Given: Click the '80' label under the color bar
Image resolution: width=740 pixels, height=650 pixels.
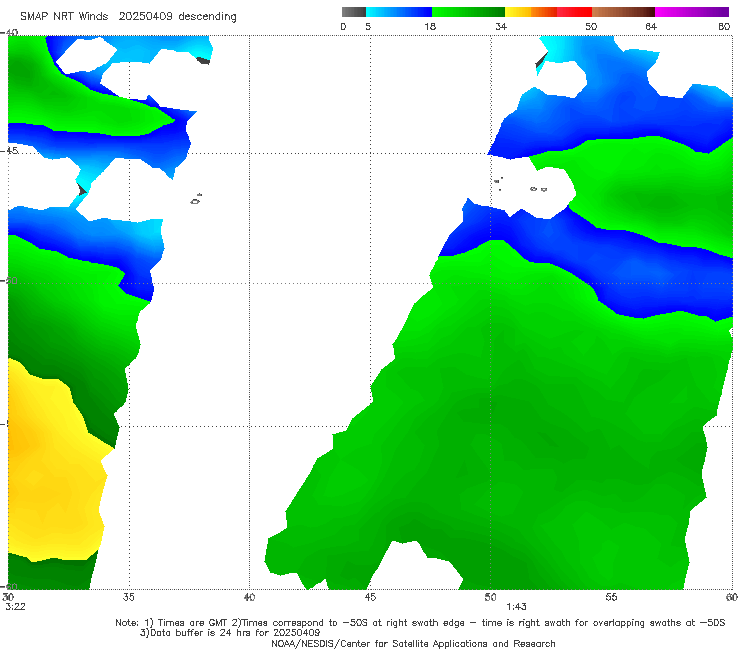Looking at the screenshot, I should (724, 27).
